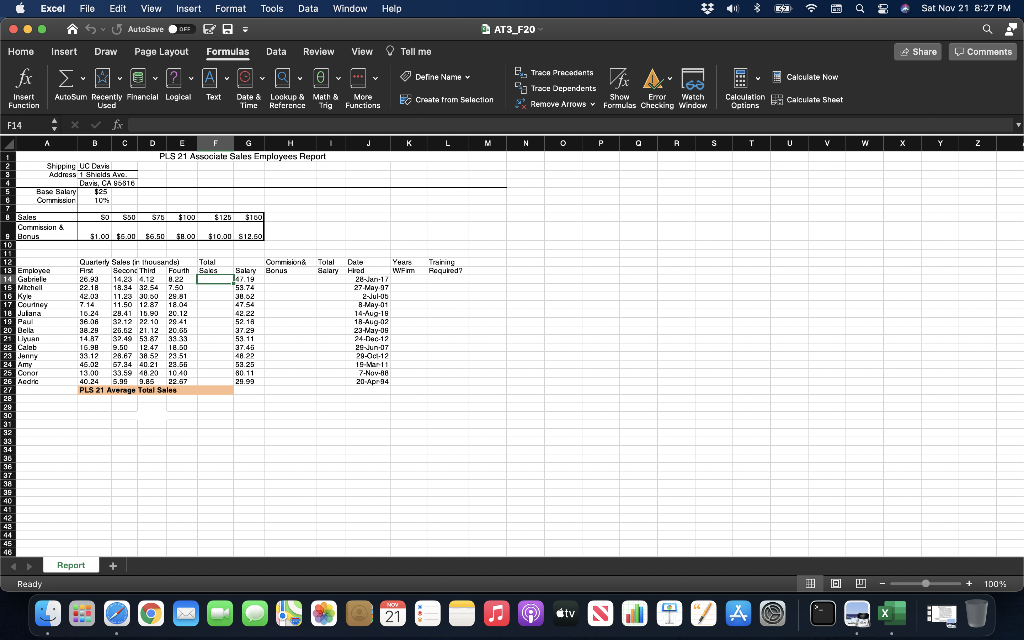Expand Error Checking dropdown arrow
1024x640 pixels.
click(x=670, y=78)
